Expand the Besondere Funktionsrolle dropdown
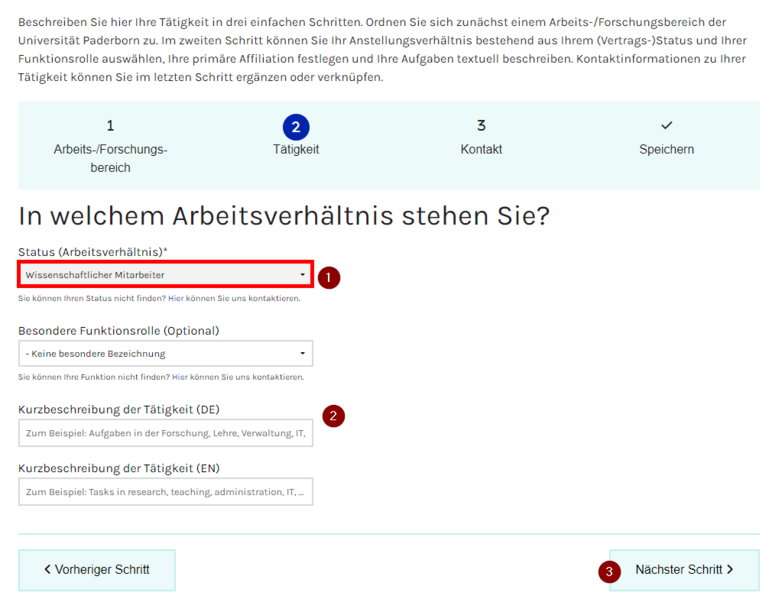769x599 pixels. click(165, 353)
